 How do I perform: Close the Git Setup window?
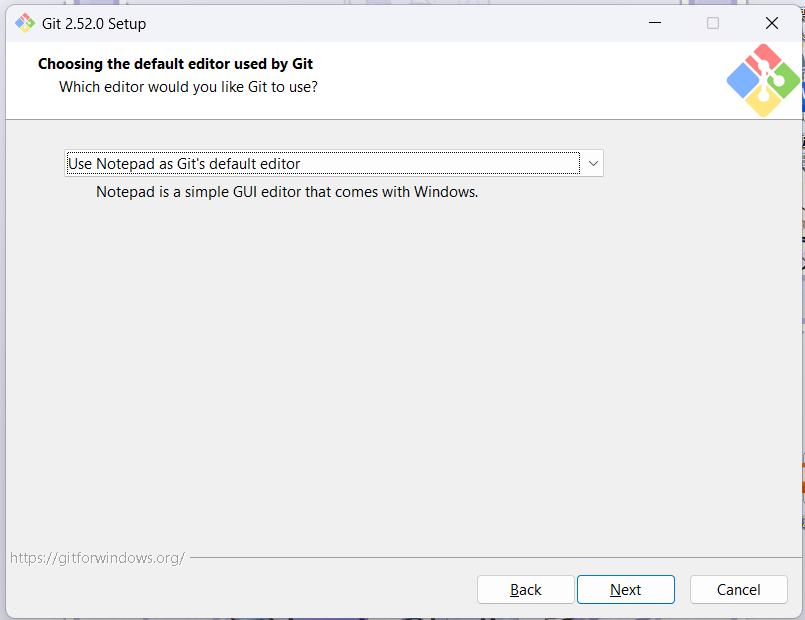pyautogui.click(x=772, y=23)
